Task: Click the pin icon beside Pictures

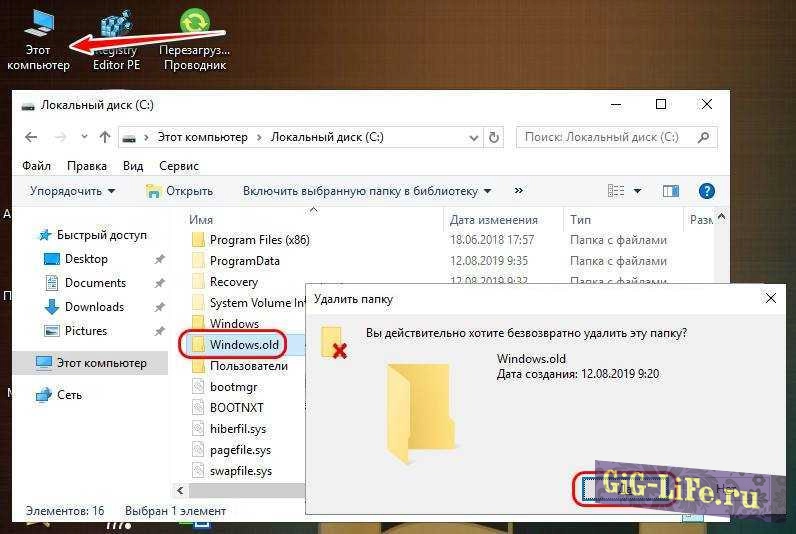Action: (x=159, y=331)
